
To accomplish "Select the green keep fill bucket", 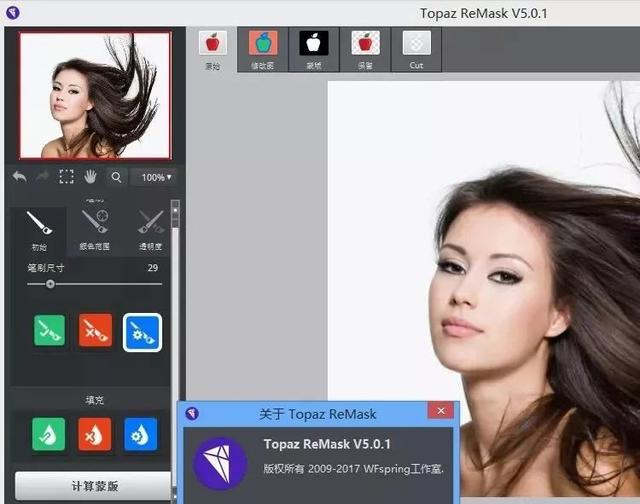I will tap(49, 434).
